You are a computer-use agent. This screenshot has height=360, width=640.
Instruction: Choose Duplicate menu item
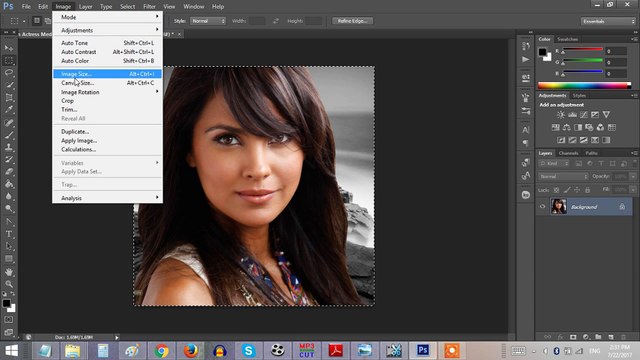[x=108, y=131]
